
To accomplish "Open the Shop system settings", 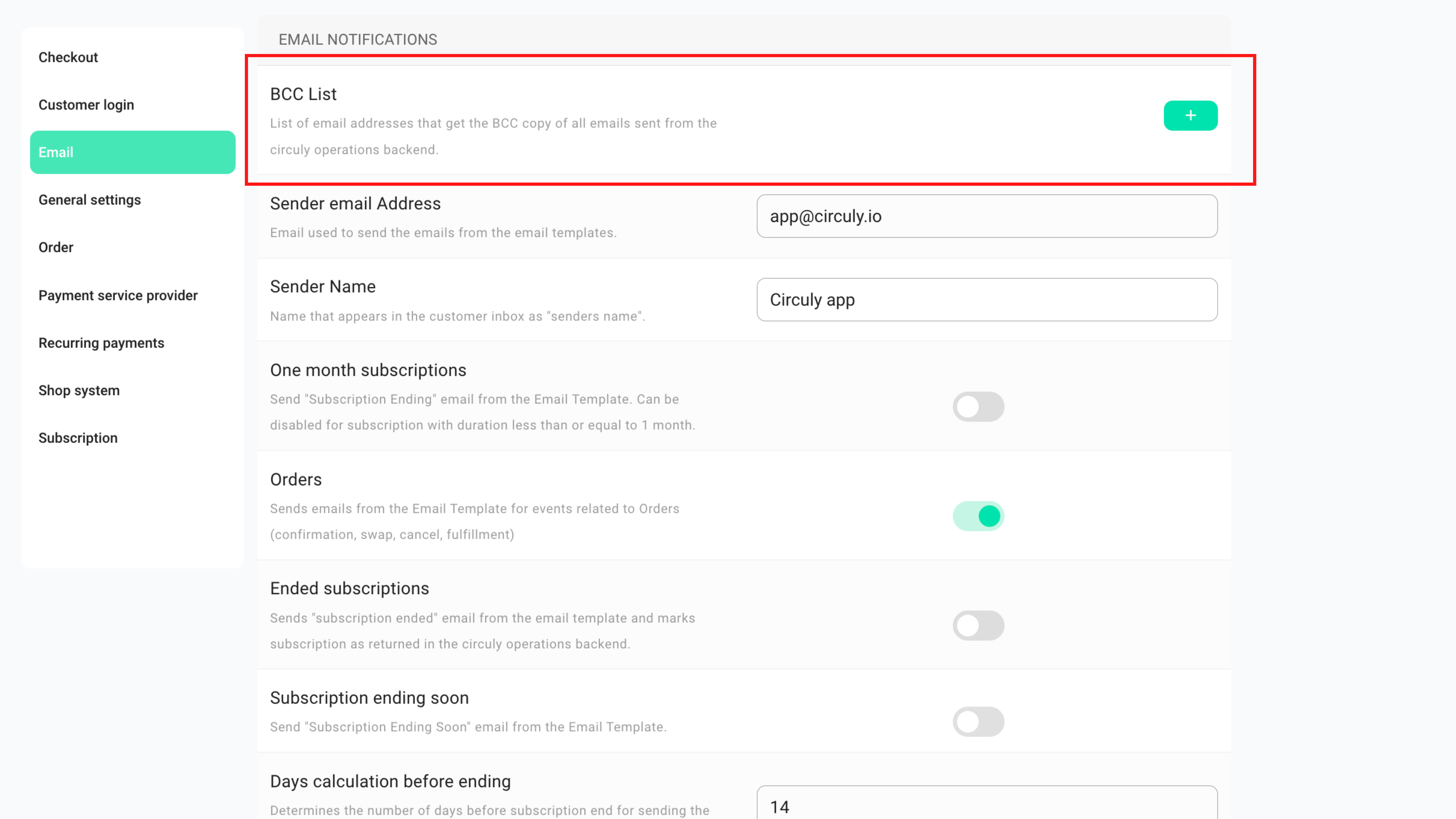I will click(79, 390).
